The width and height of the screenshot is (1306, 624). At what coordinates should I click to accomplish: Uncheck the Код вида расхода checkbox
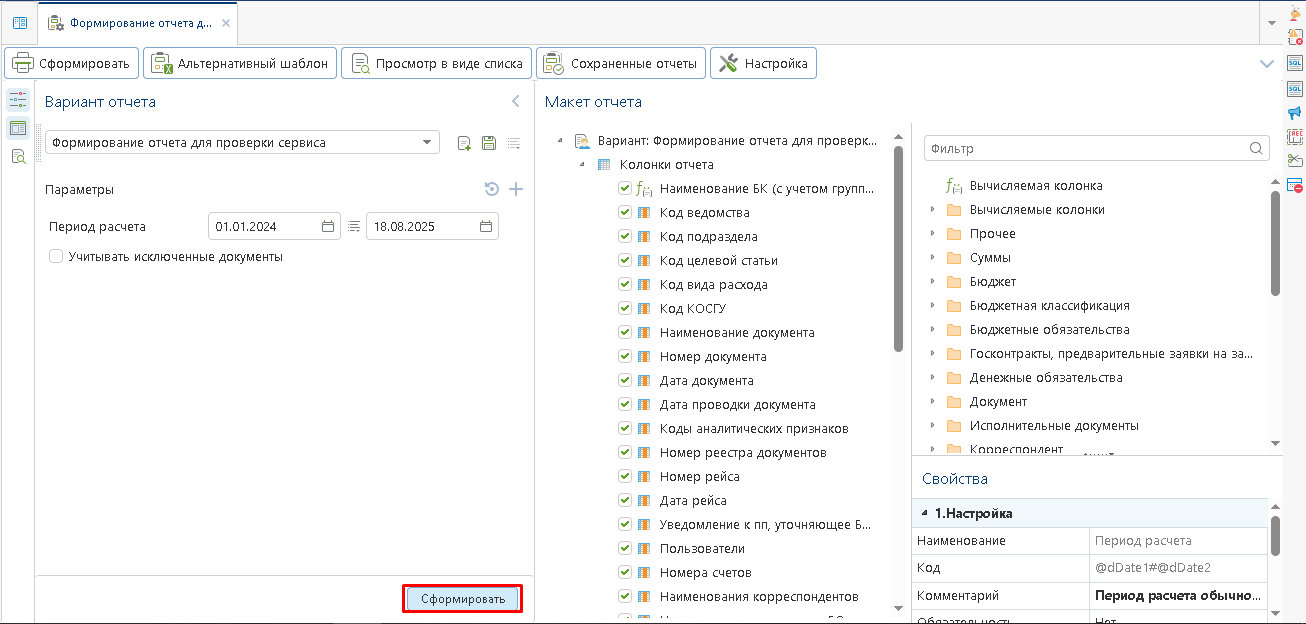(x=625, y=284)
